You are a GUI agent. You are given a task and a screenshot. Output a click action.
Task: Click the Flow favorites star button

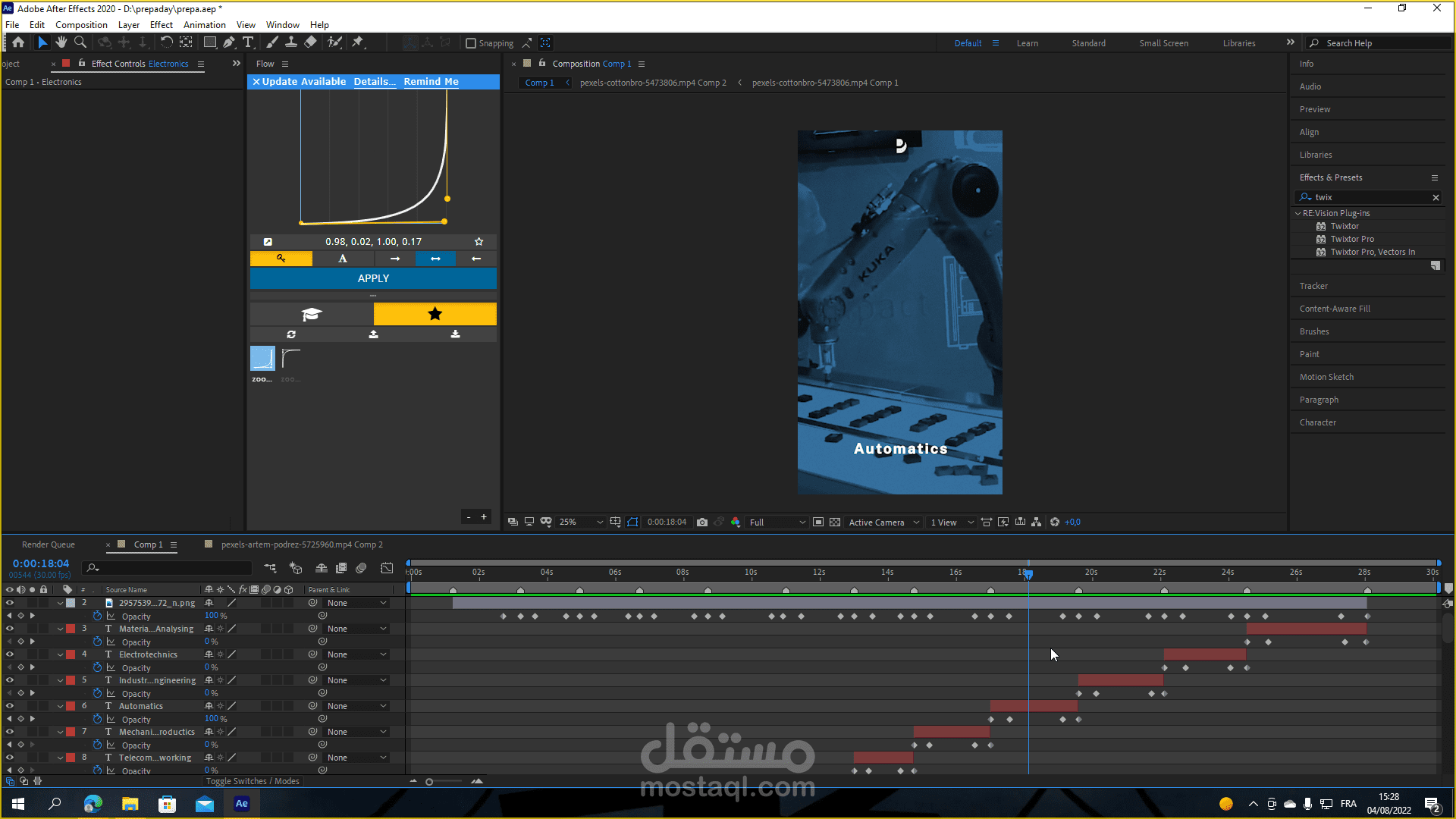435,314
